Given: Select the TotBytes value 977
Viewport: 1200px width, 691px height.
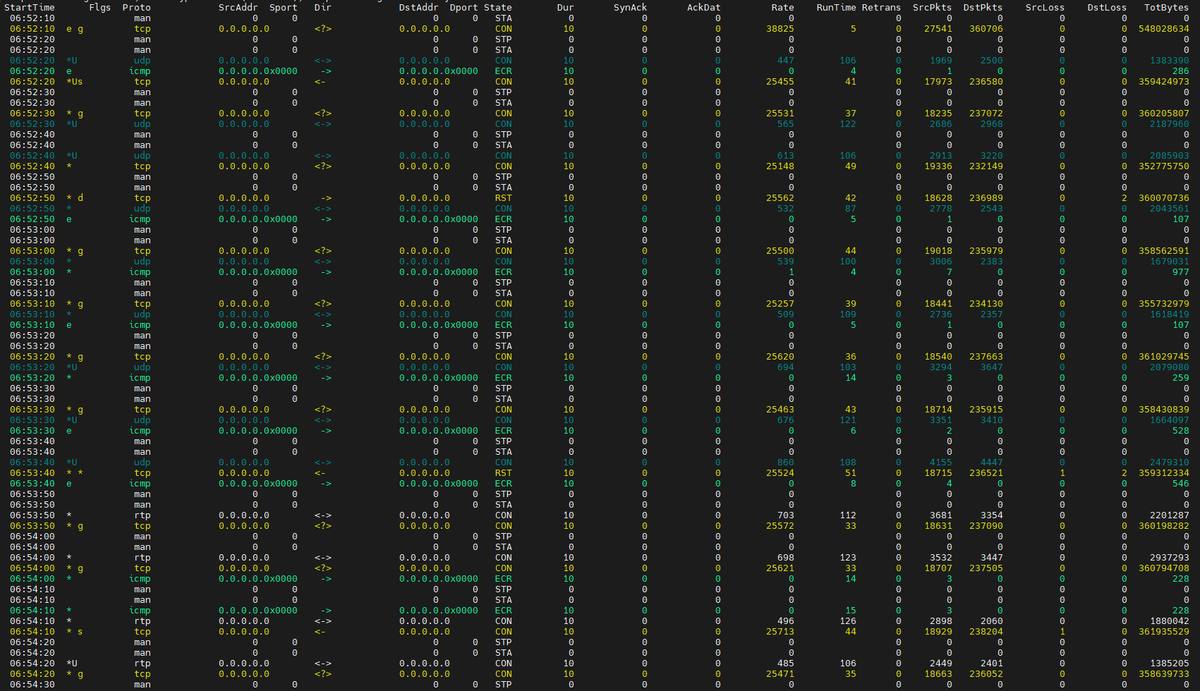Looking at the screenshot, I should 1181,271.
